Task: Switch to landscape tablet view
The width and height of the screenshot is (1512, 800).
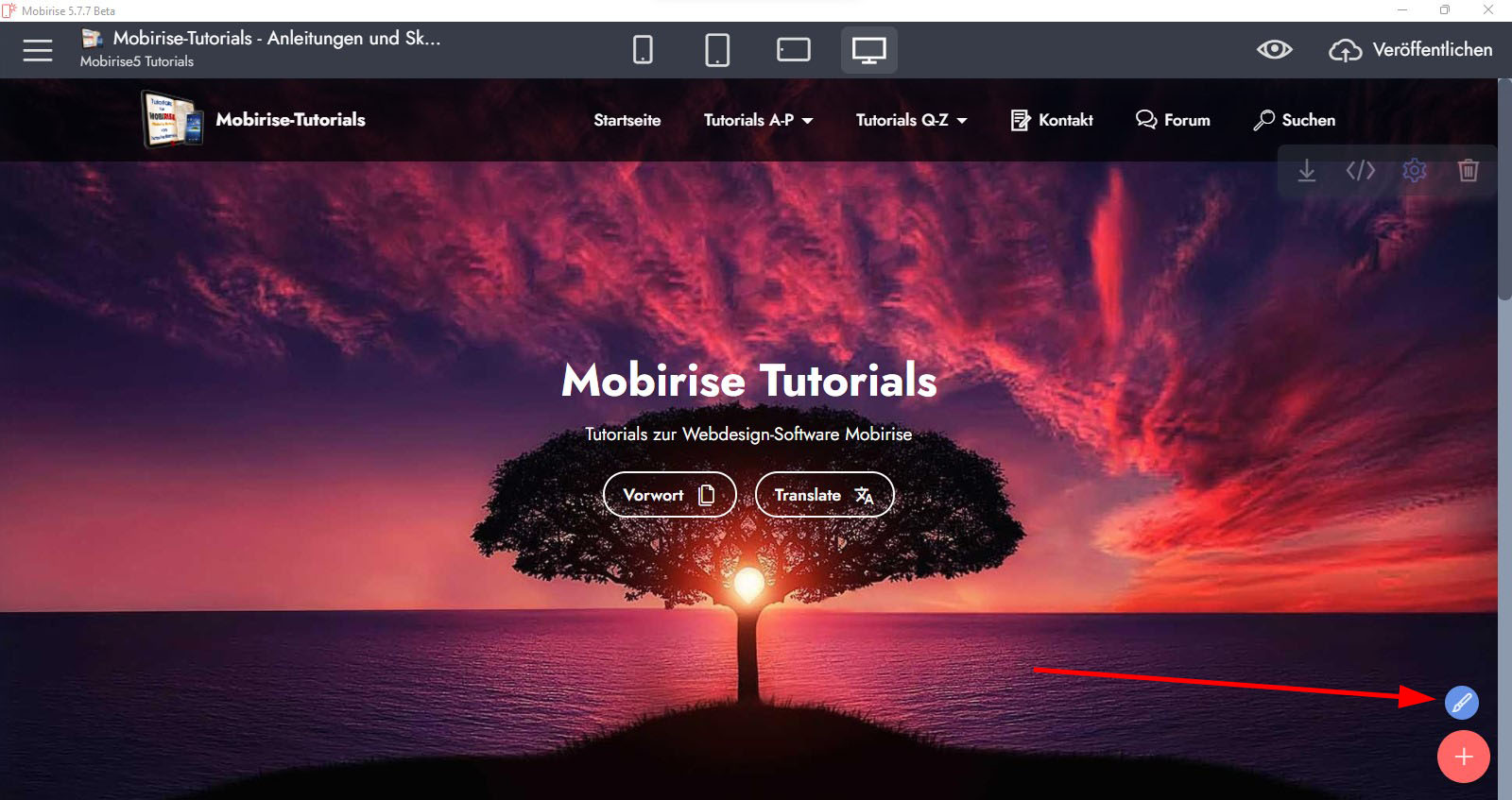Action: pyautogui.click(x=794, y=49)
